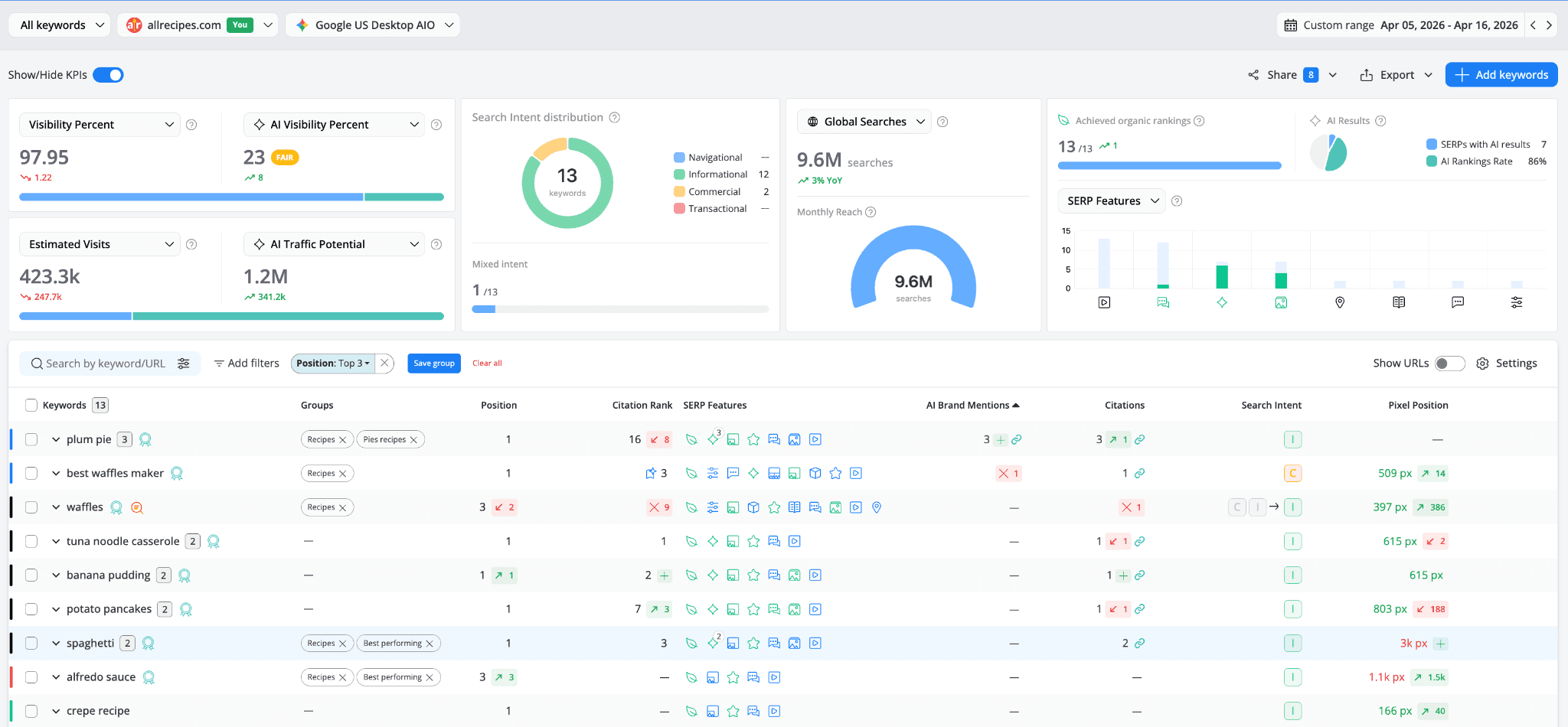This screenshot has width=1568, height=727.
Task: Enable the Show URLs toggle
Action: (x=1449, y=363)
